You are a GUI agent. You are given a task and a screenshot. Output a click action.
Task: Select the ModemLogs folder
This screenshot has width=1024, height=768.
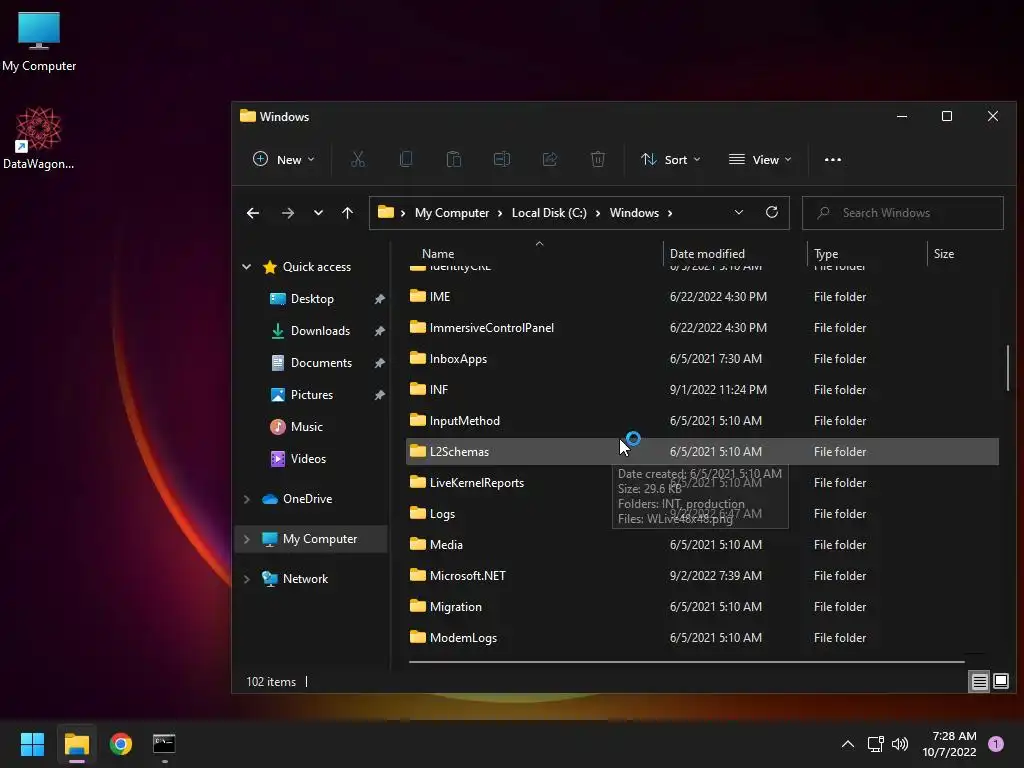click(702, 637)
